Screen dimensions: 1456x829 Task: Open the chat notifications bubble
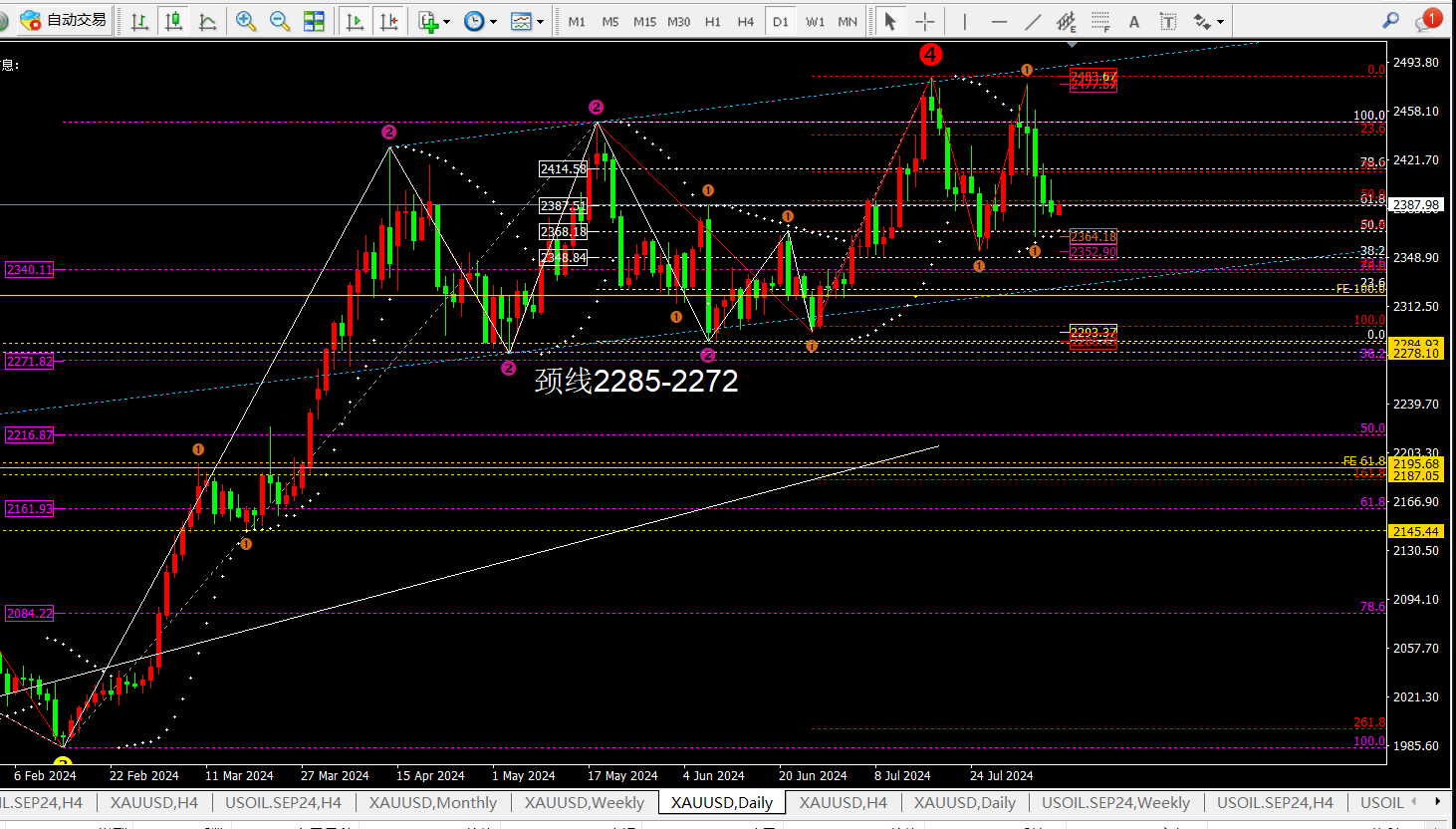click(x=1428, y=20)
